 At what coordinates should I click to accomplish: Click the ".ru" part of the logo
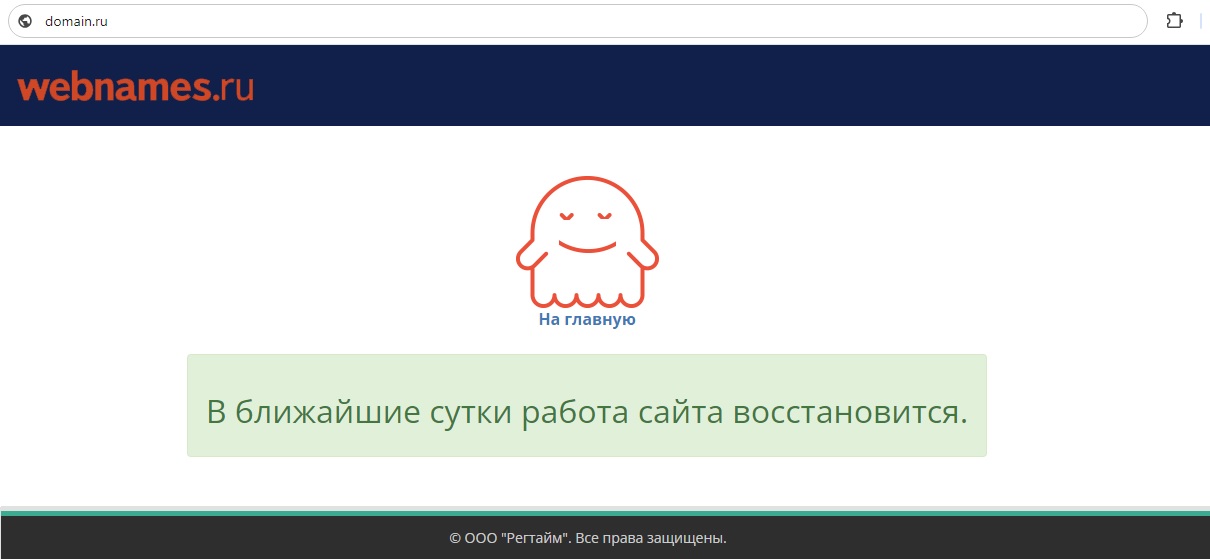coord(234,87)
